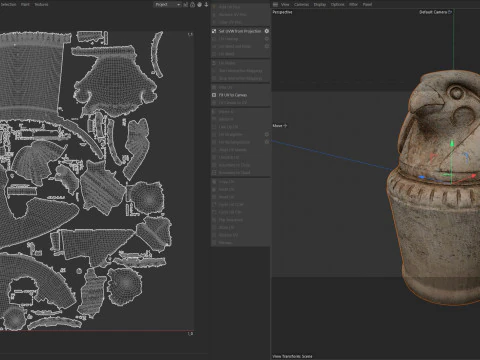Click the lock icon beside Project dropdown
Image resolution: width=480 pixels, height=360 pixels.
pyautogui.click(x=192, y=5)
